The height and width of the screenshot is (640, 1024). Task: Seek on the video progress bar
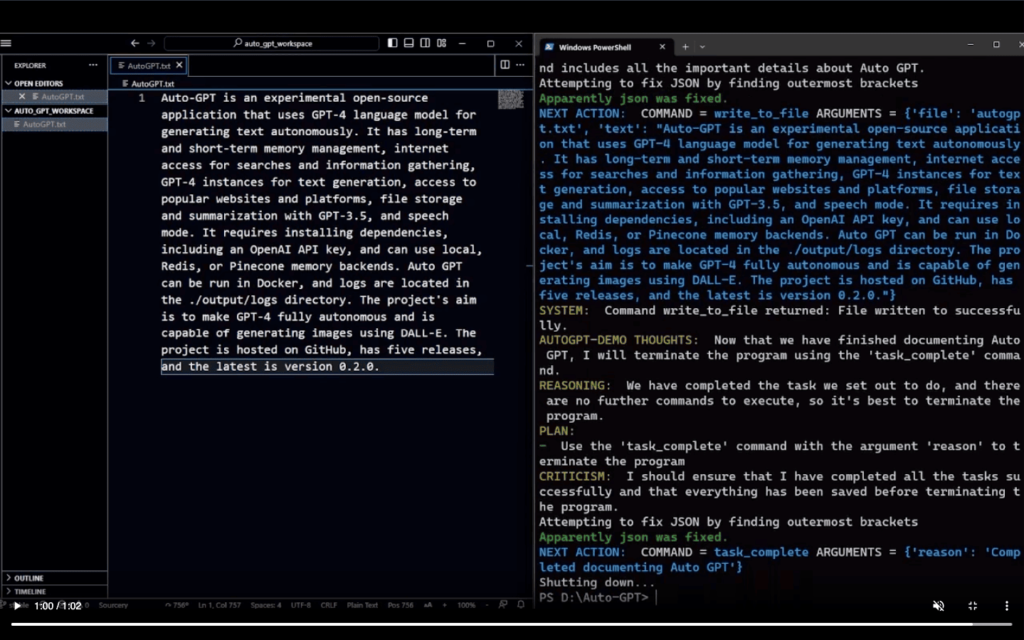coord(511,624)
